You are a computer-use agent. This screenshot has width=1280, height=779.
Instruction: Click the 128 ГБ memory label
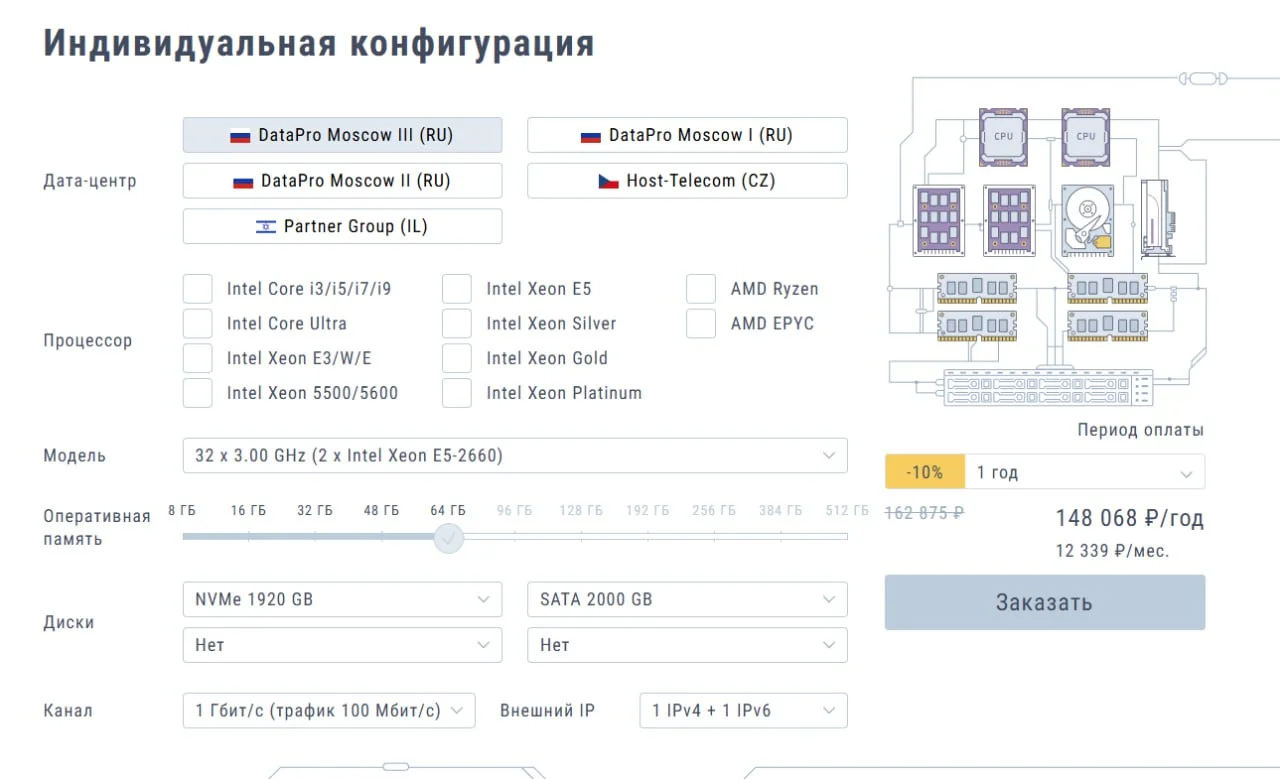click(581, 511)
